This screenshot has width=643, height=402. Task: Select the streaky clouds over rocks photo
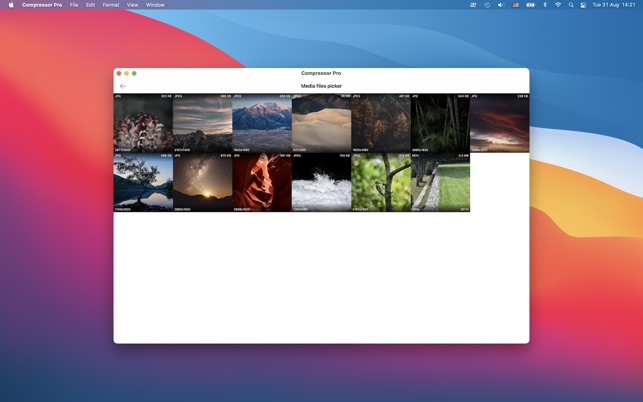(203, 123)
